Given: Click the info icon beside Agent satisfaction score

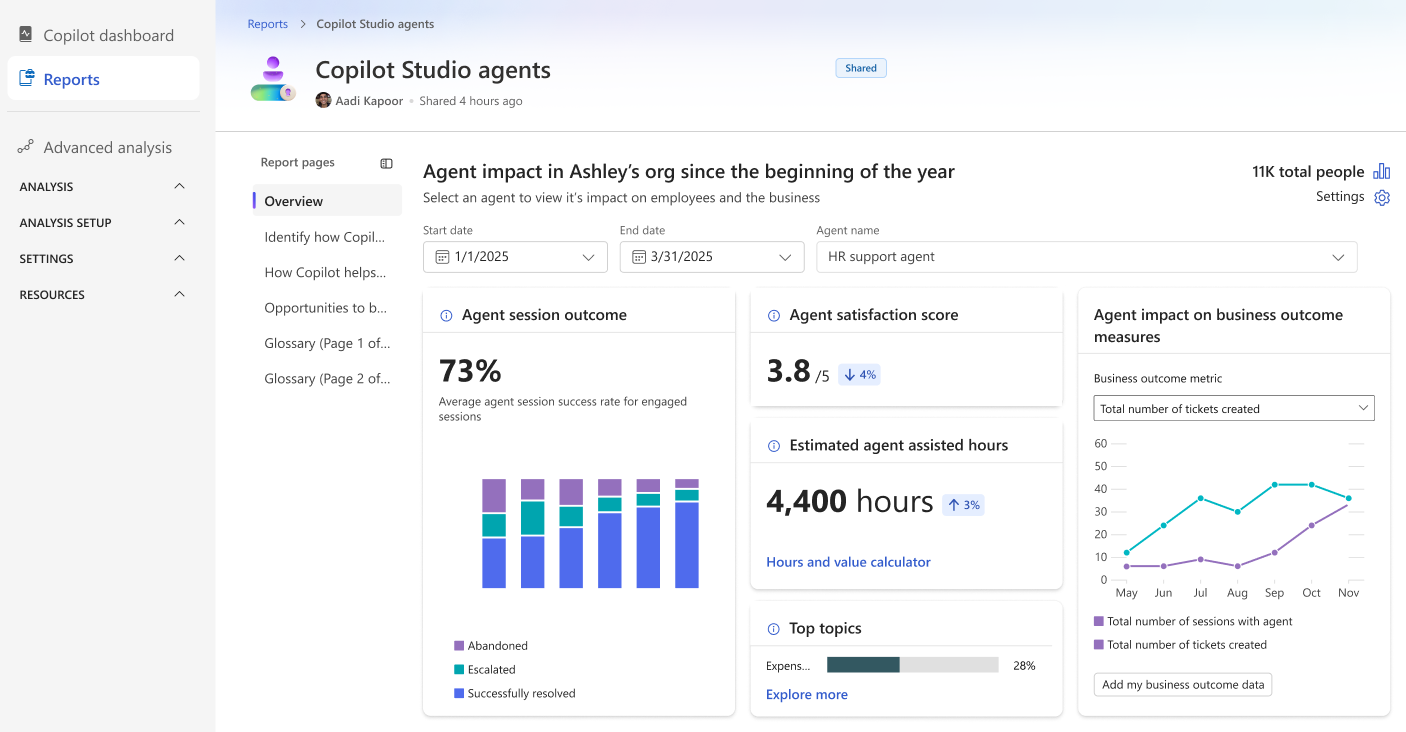Looking at the screenshot, I should point(773,314).
